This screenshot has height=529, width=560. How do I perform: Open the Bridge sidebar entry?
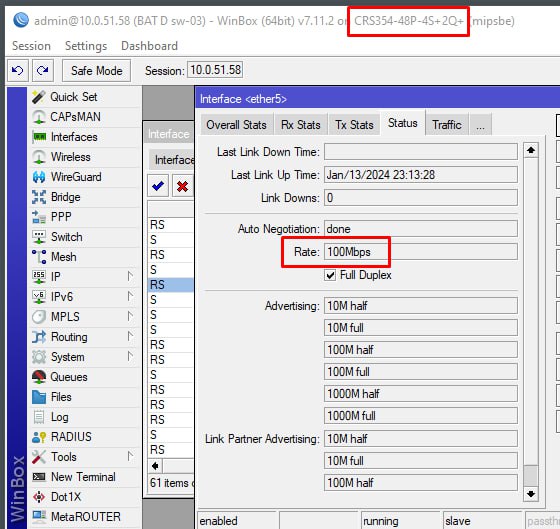coord(65,197)
